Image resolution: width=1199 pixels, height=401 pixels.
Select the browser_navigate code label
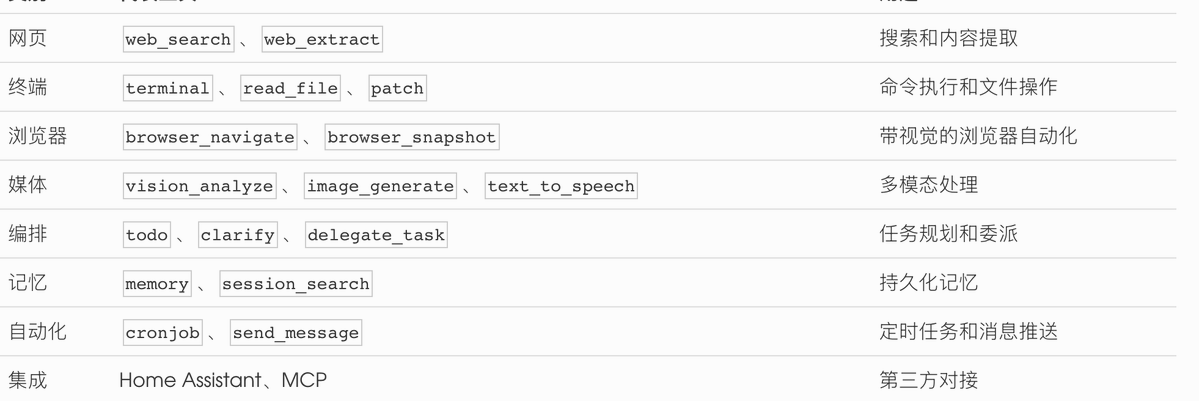pos(210,137)
